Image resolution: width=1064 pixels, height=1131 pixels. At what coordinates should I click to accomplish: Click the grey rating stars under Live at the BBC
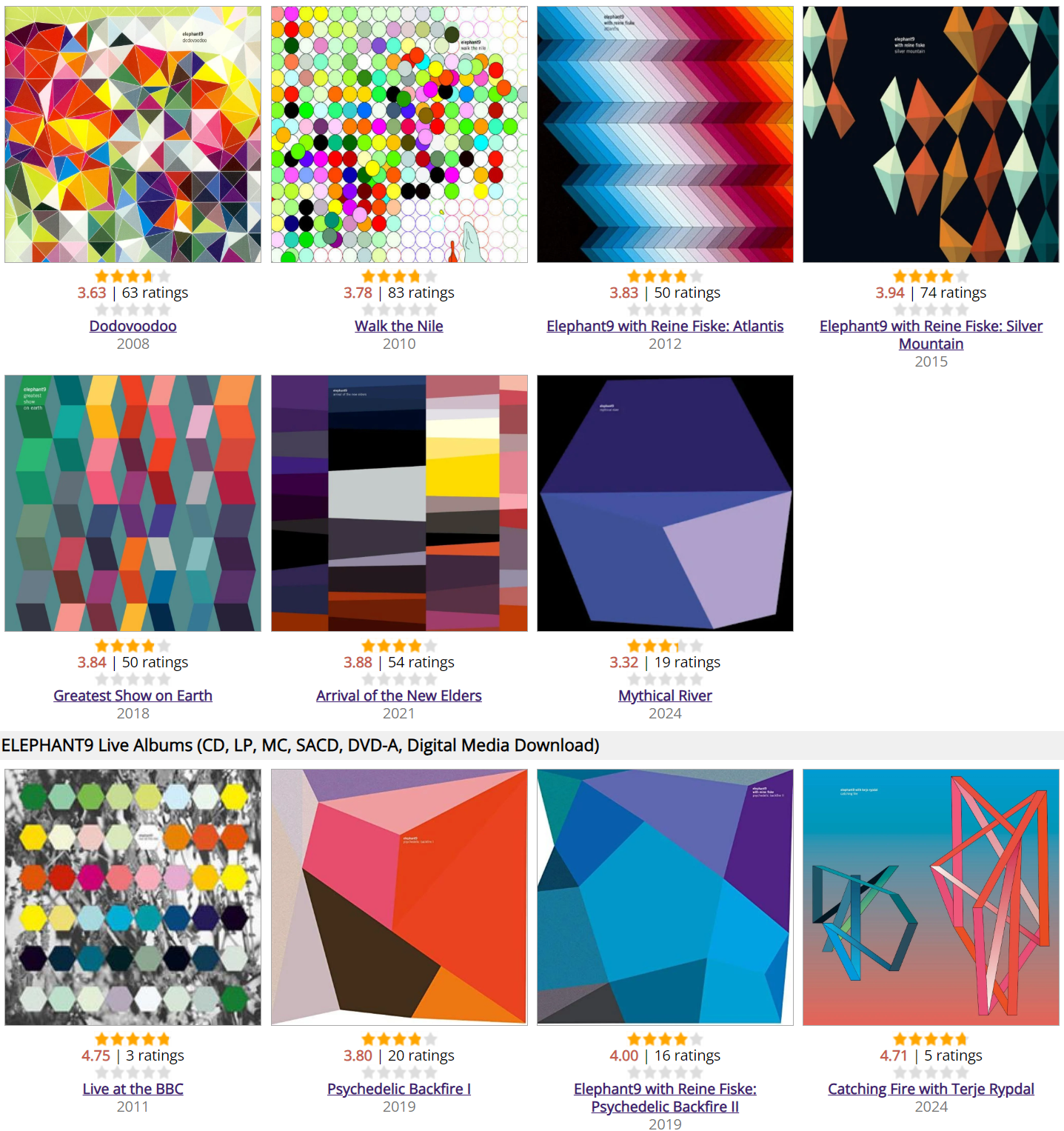click(133, 1072)
